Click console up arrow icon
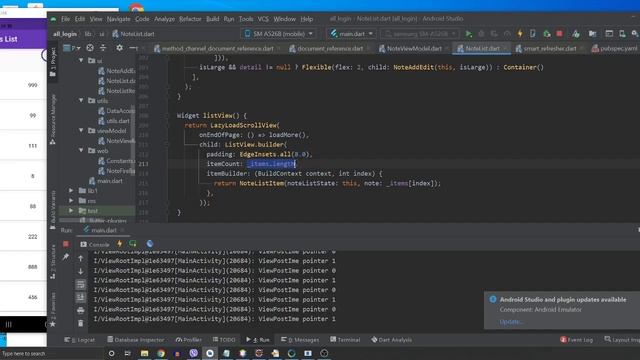The width and height of the screenshot is (640, 360). pos(81,258)
